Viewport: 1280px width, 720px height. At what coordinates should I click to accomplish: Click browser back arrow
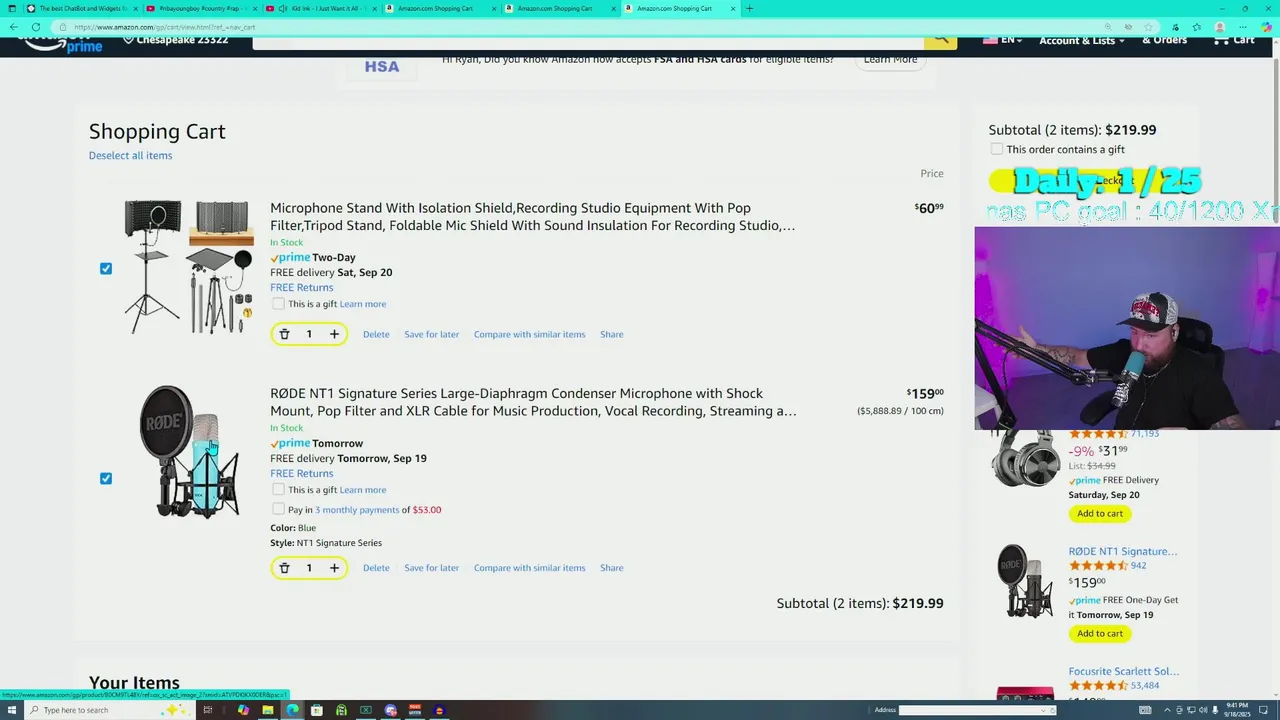pyautogui.click(x=14, y=27)
